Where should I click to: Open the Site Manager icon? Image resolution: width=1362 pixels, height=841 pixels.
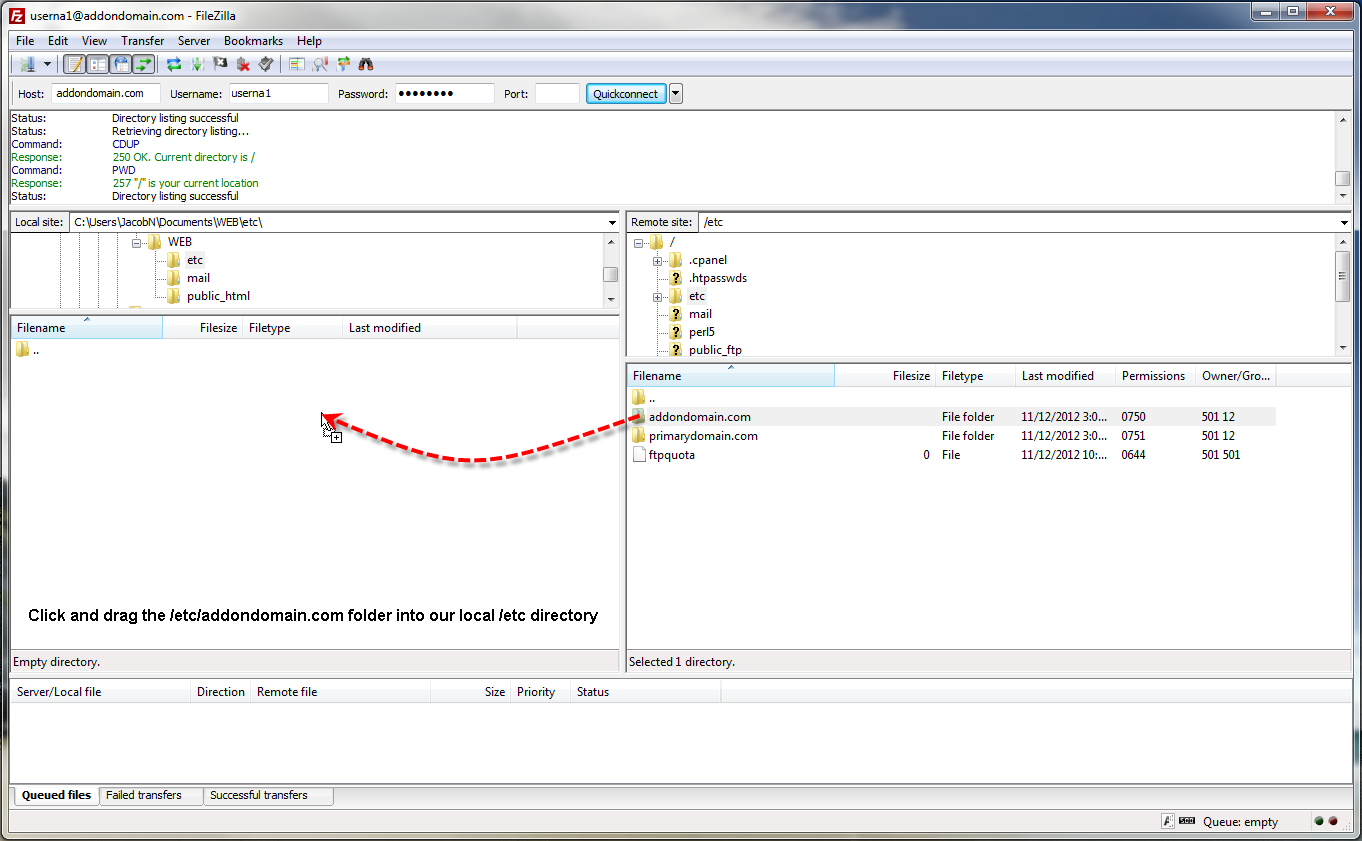point(27,64)
